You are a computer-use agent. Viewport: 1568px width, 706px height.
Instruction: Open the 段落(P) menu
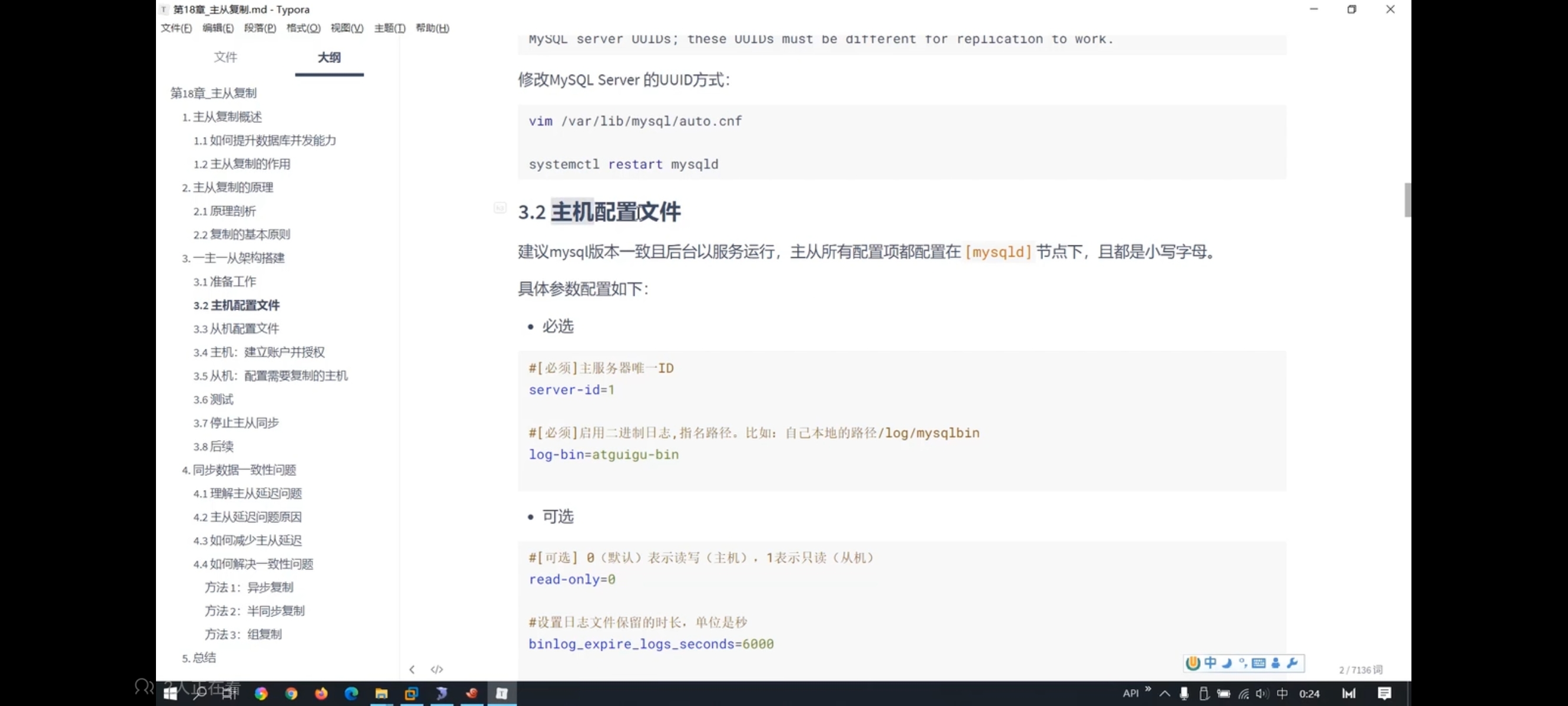(260, 28)
